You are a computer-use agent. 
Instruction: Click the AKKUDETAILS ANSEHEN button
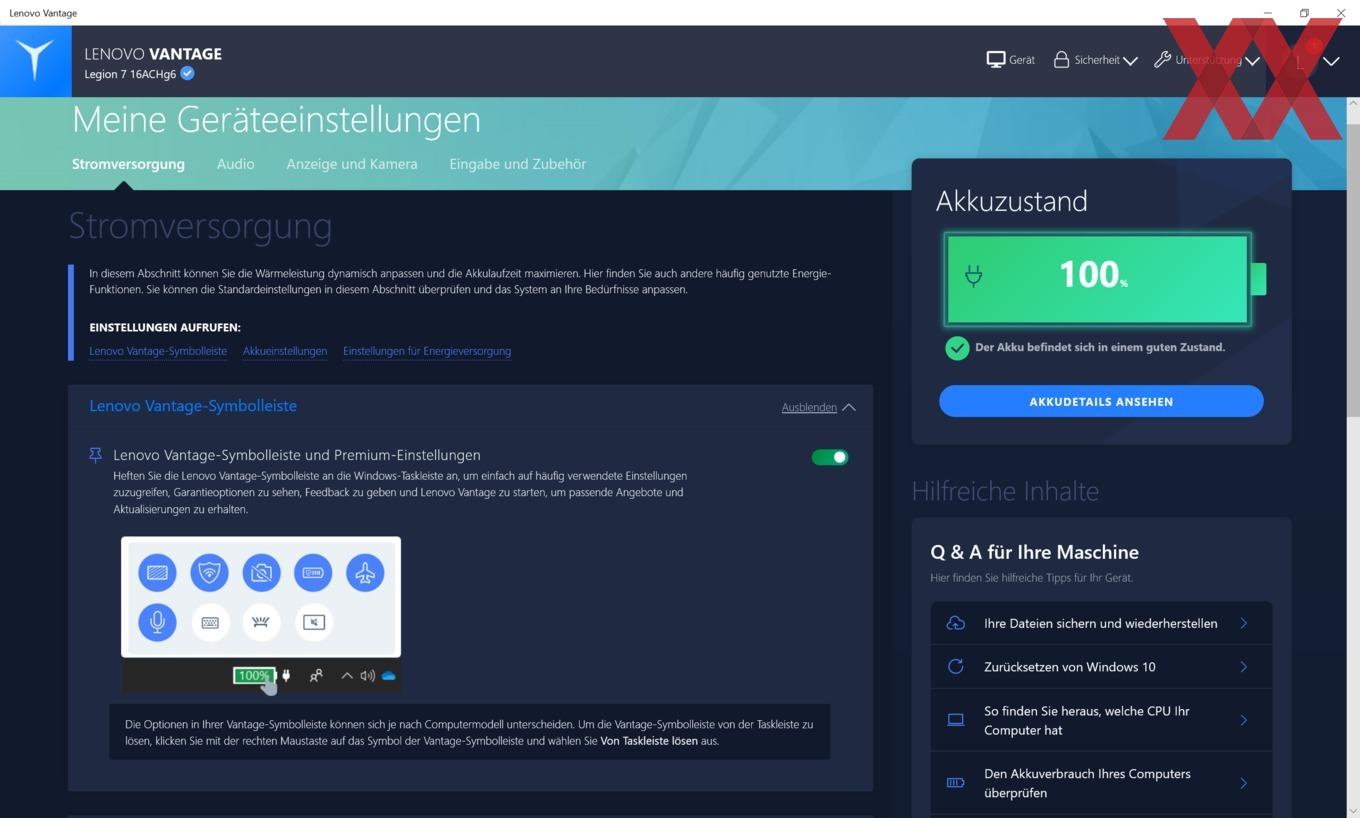[x=1101, y=402]
